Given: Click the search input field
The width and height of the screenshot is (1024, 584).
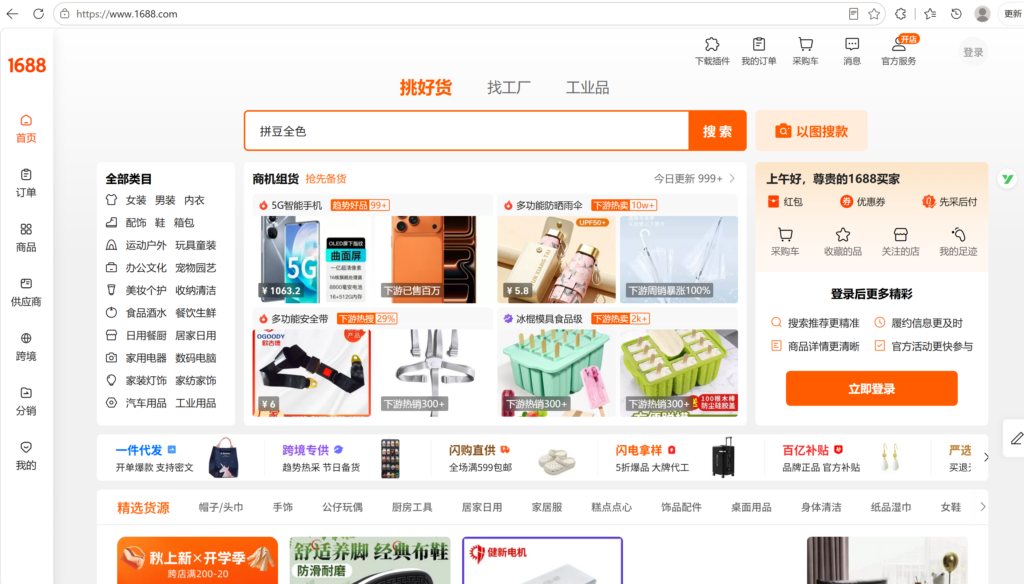Looking at the screenshot, I should coord(467,131).
